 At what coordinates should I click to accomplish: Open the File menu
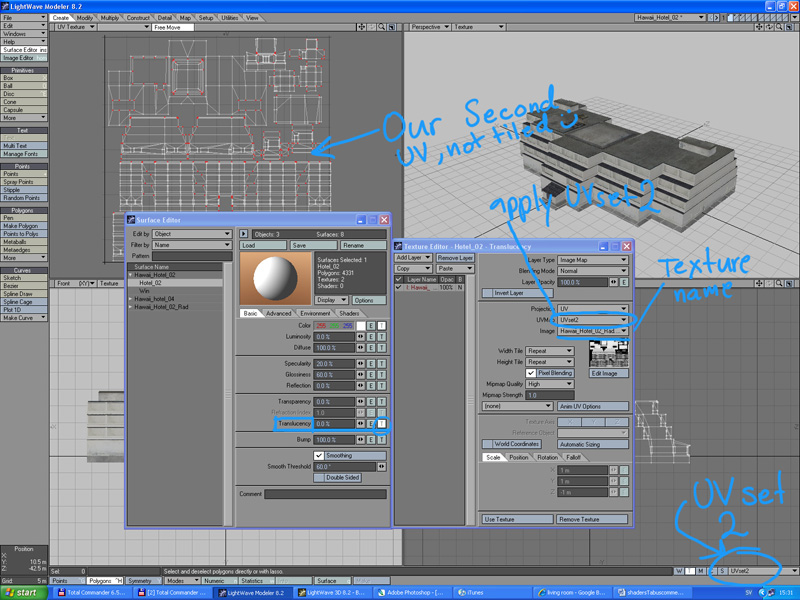(23, 18)
